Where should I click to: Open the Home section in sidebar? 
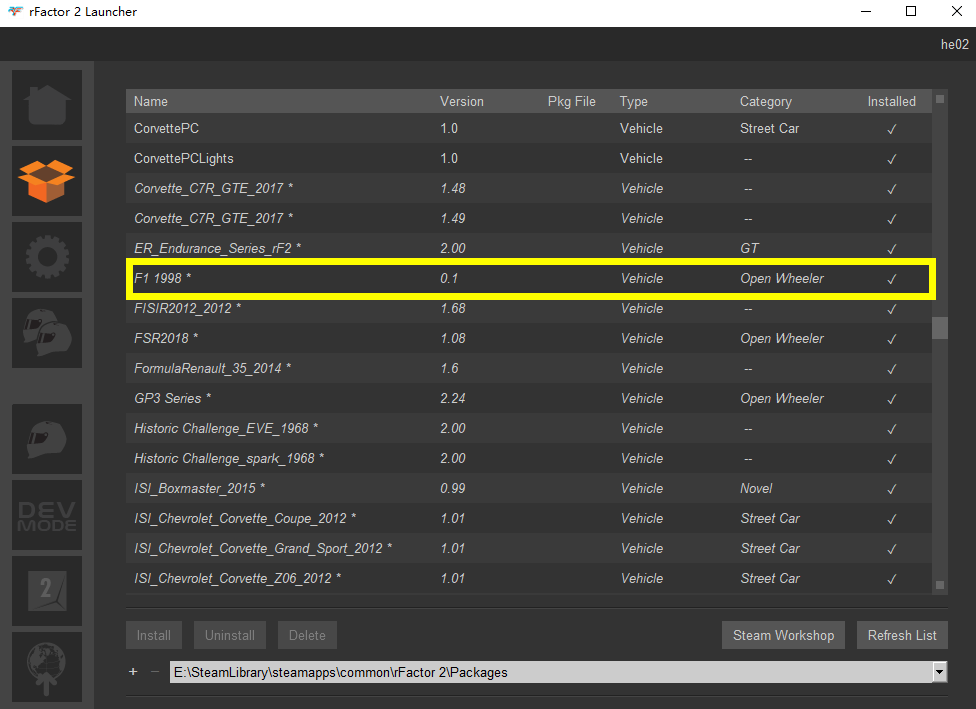click(47, 105)
